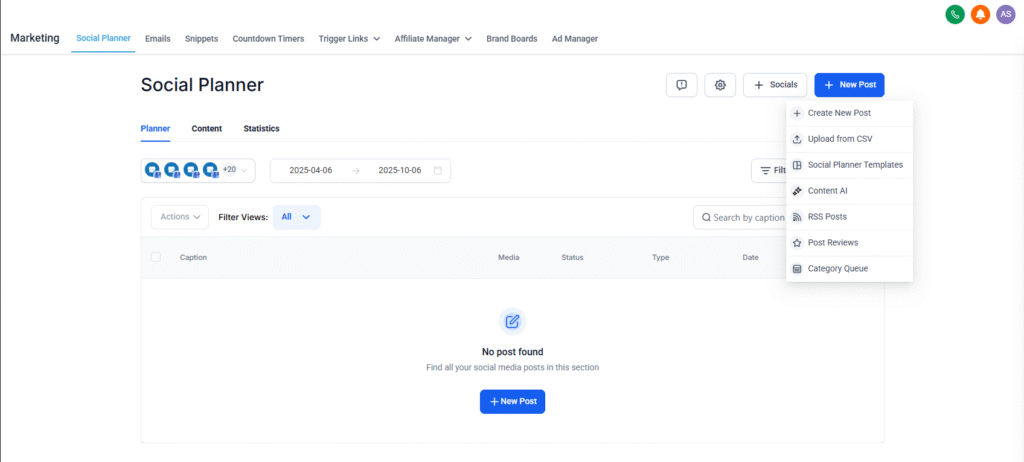Viewport: 1024px width, 462px height.
Task: Click the blue New Post button at top
Action: [849, 85]
